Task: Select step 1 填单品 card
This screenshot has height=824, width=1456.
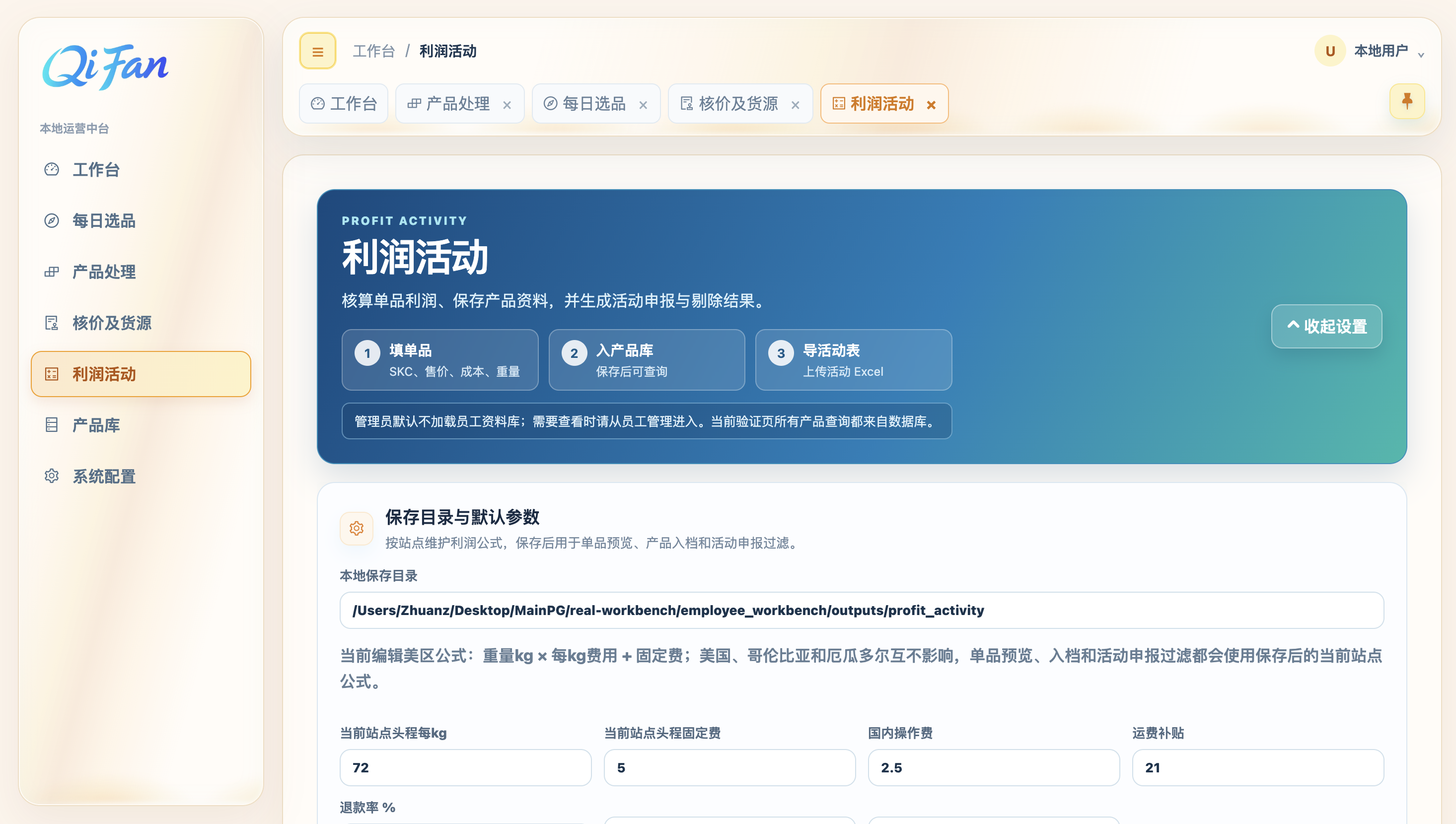Action: pos(440,360)
